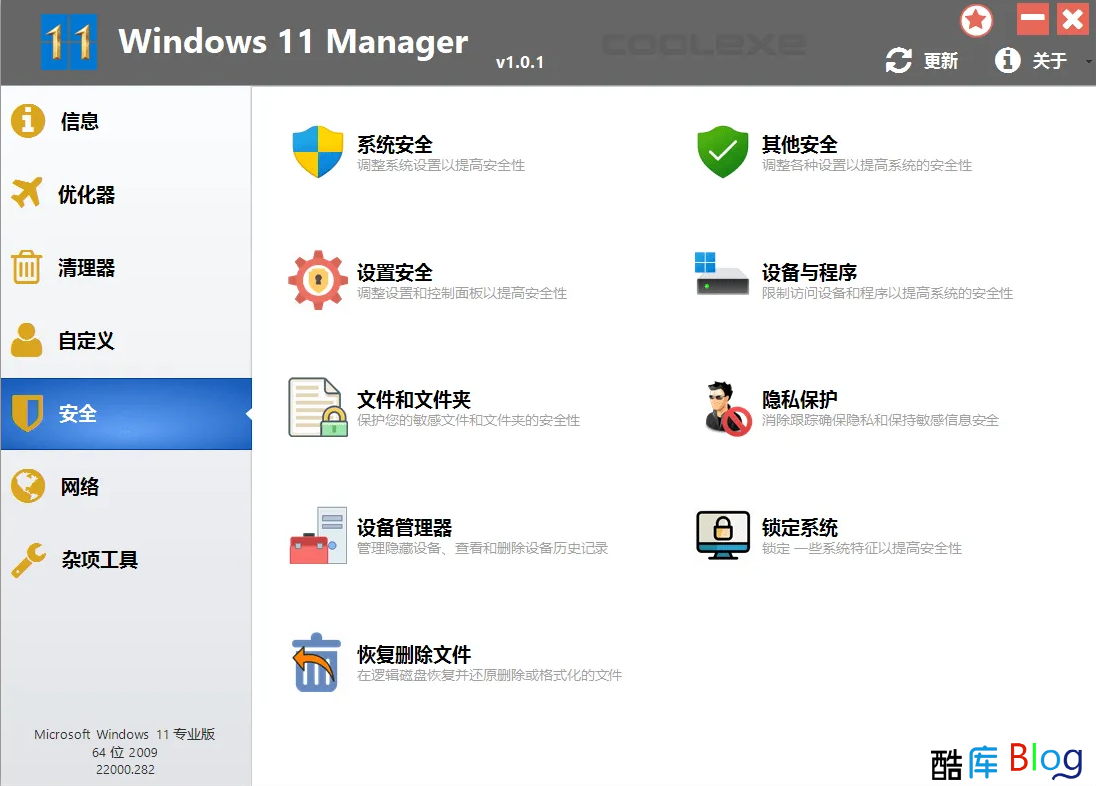Open the 隐私保护 title link
The height and width of the screenshot is (786, 1096).
tap(800, 400)
